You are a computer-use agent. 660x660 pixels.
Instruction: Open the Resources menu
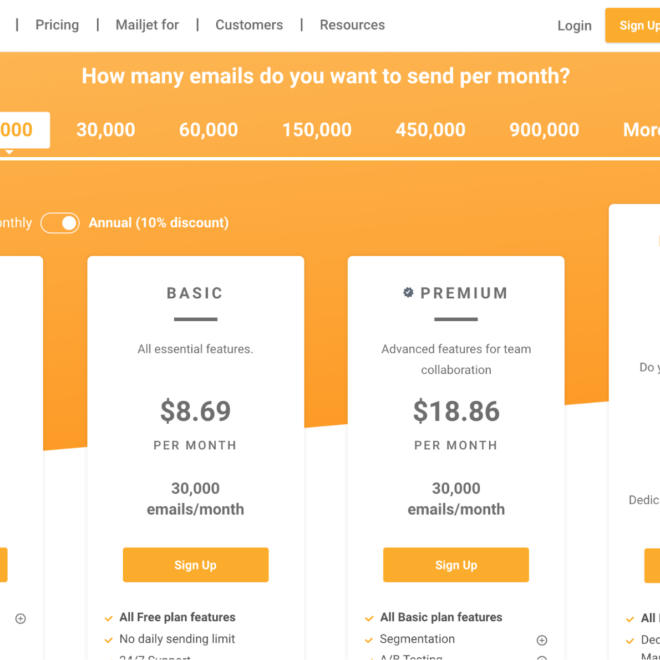point(352,25)
